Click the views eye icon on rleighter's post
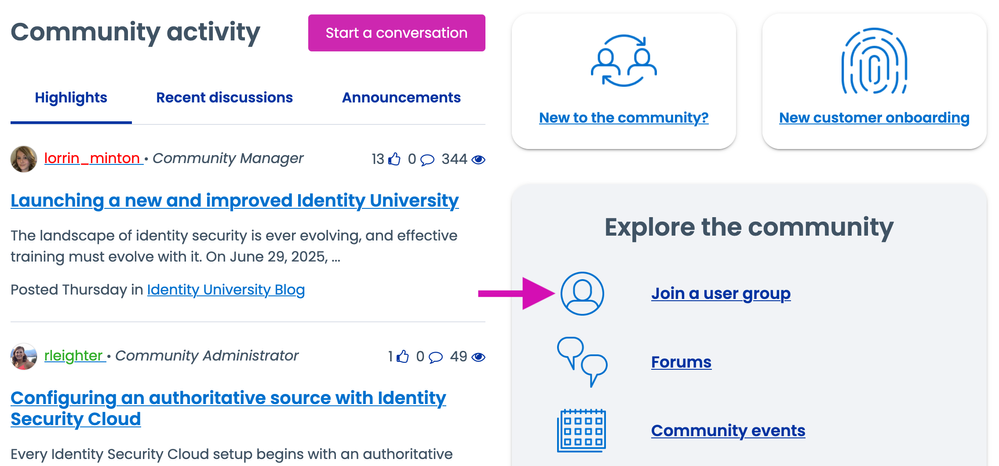The height and width of the screenshot is (466, 999). point(478,357)
